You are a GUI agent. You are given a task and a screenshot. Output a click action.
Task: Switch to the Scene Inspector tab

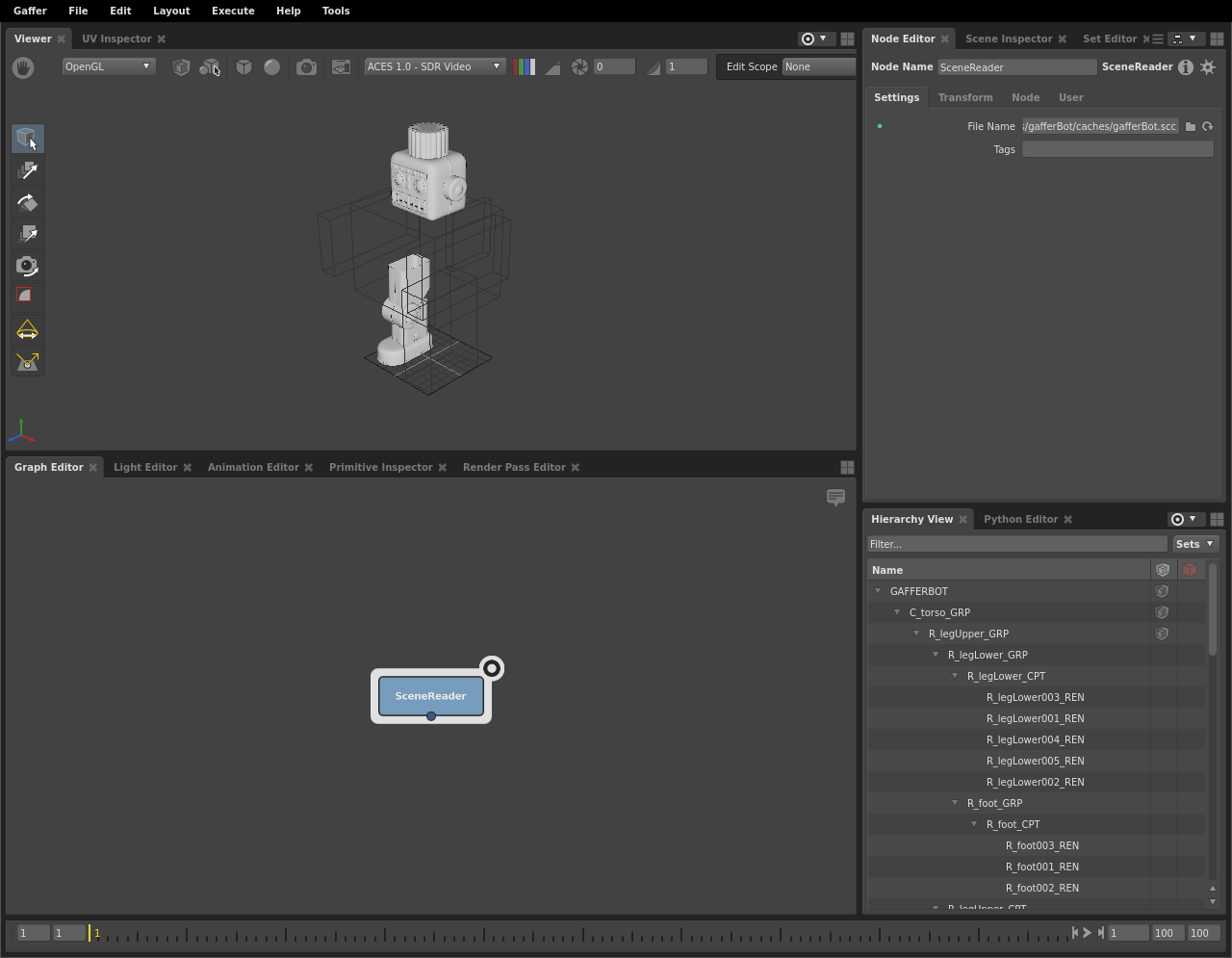point(1009,39)
